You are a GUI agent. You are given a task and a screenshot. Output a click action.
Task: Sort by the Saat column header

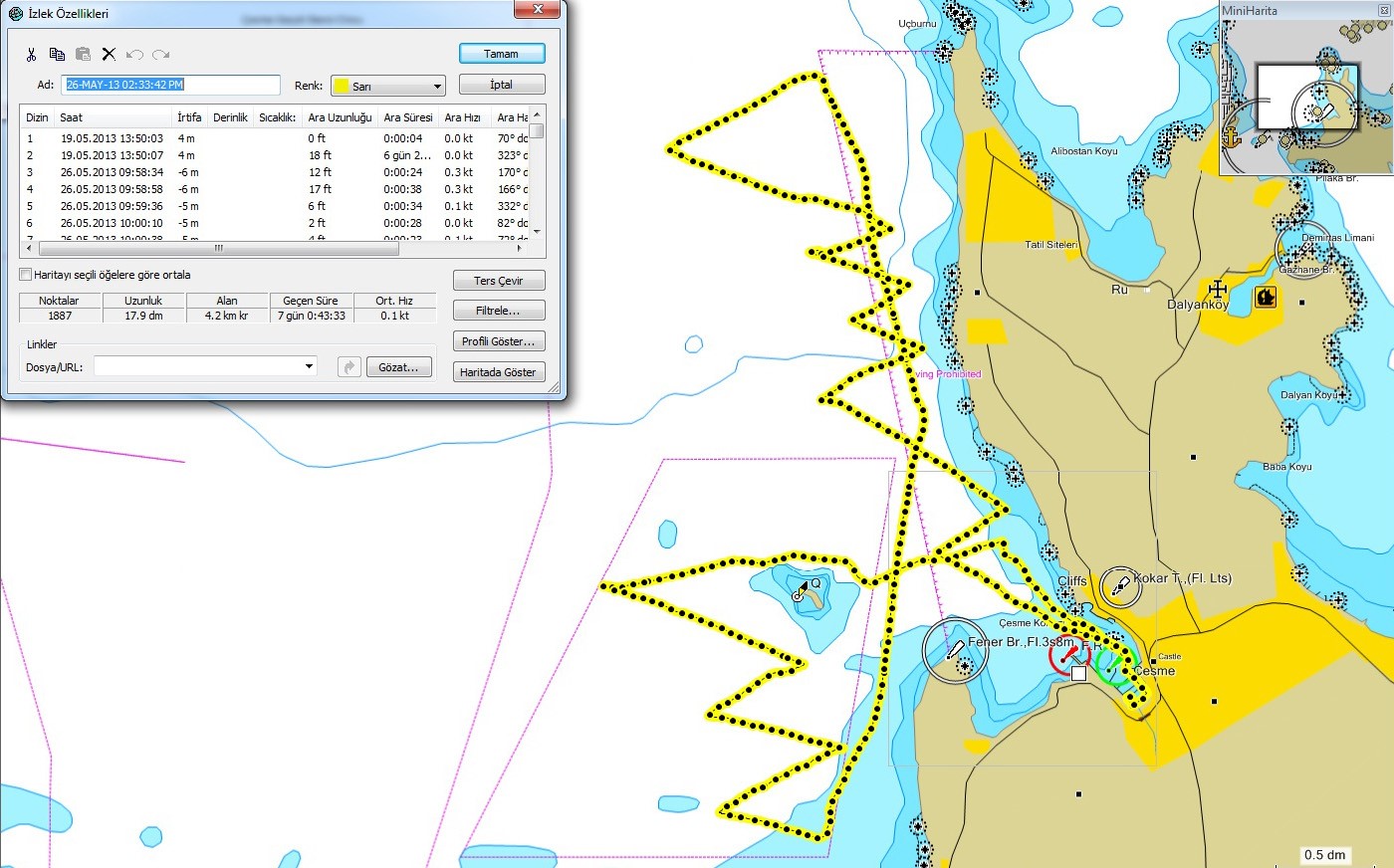tap(115, 117)
